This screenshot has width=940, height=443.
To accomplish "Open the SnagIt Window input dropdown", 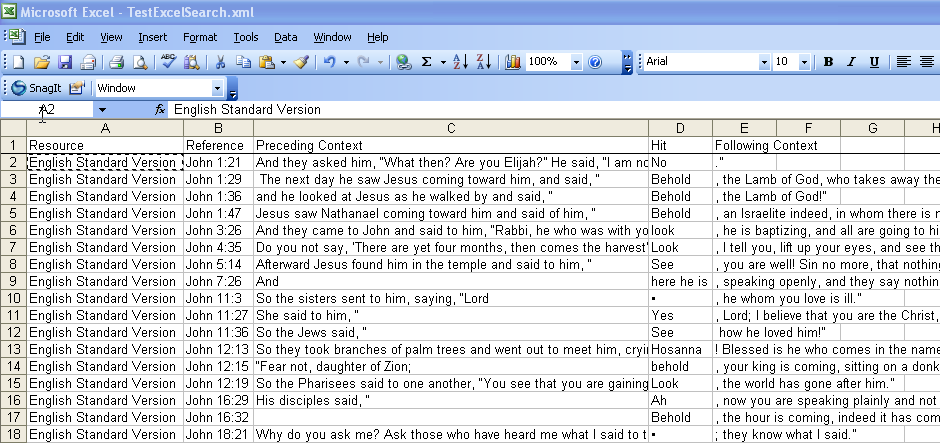I will tap(217, 89).
